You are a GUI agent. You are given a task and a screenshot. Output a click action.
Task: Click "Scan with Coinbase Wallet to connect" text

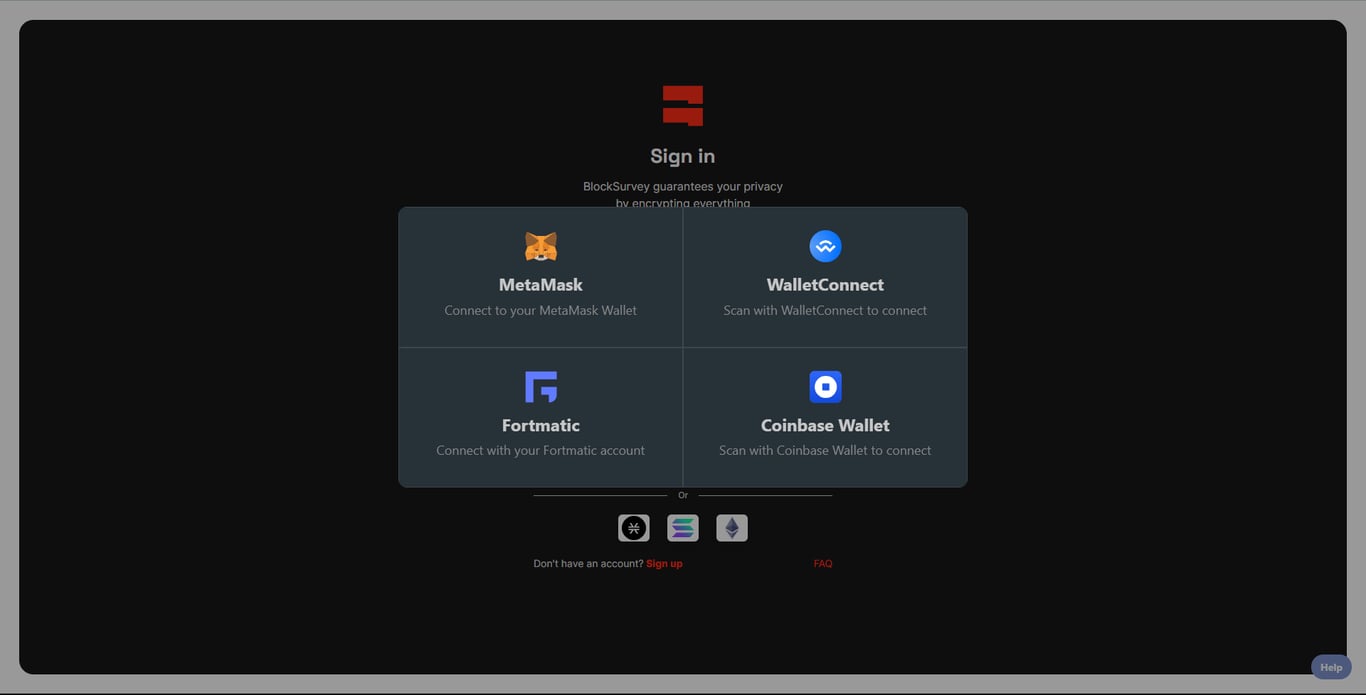pos(825,450)
